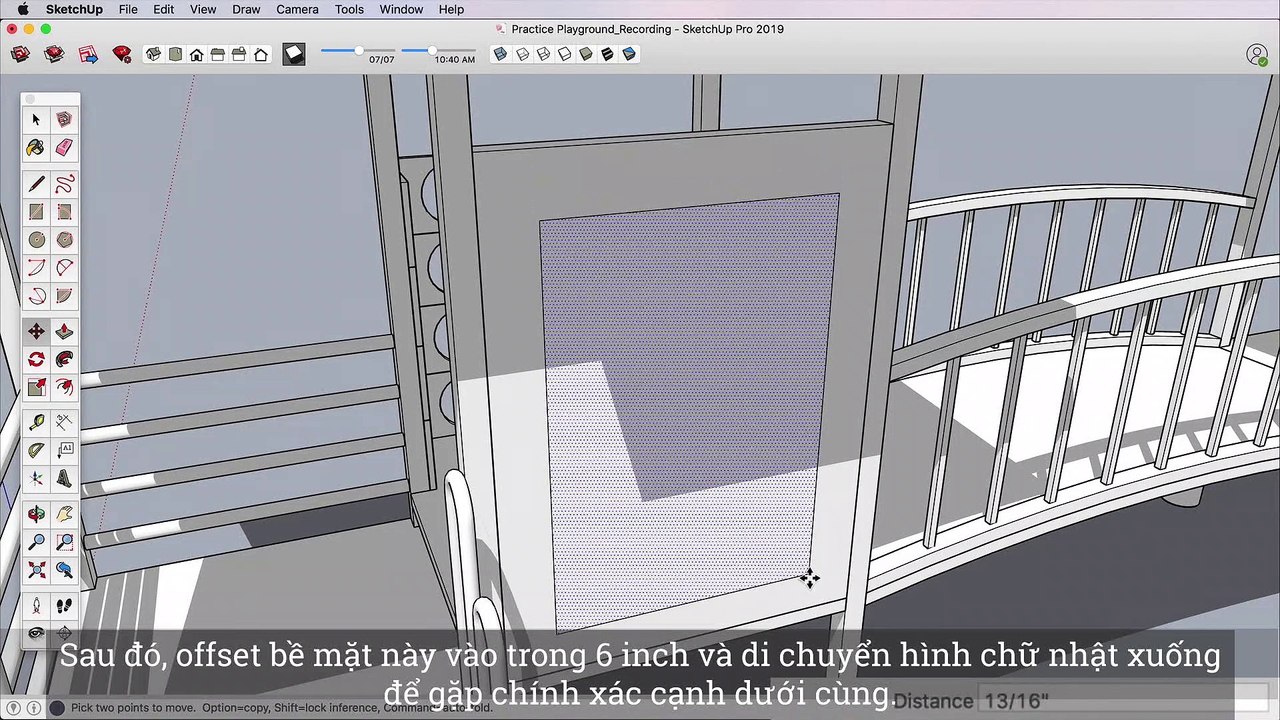Open the Extension Manager ruby icon
Screen dimensions: 1280x720
pos(122,54)
